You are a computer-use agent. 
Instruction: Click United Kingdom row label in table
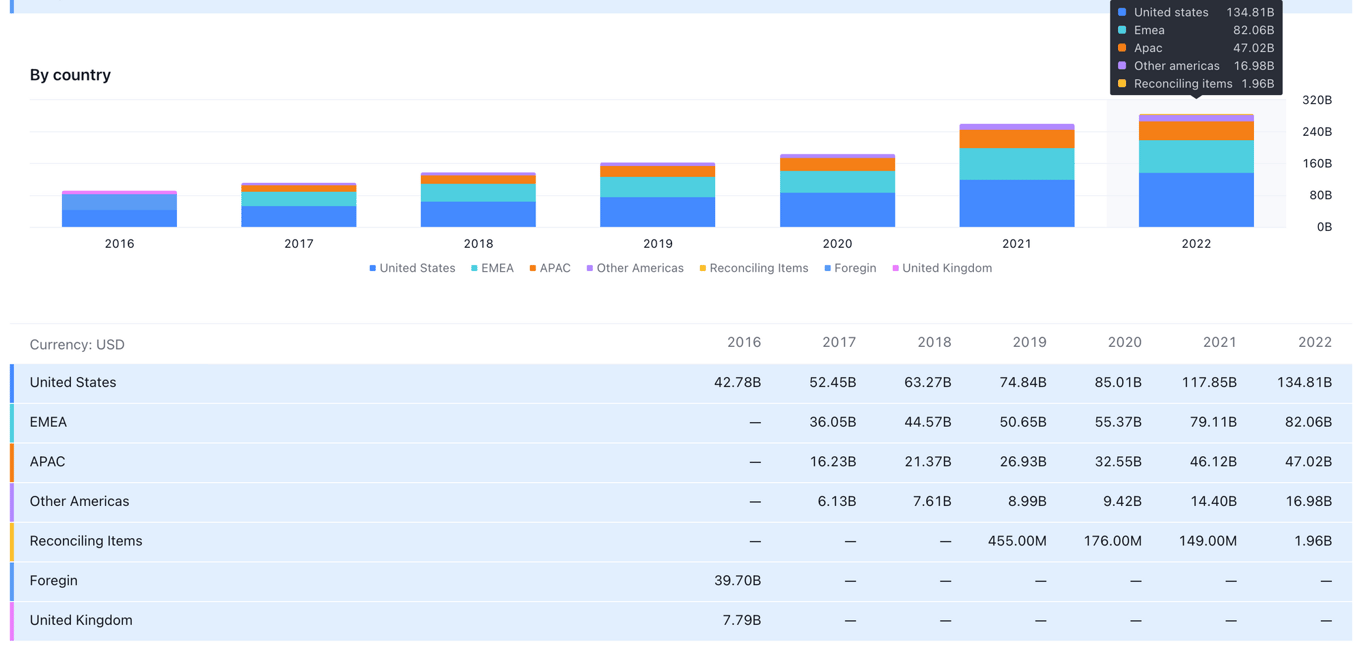click(81, 621)
